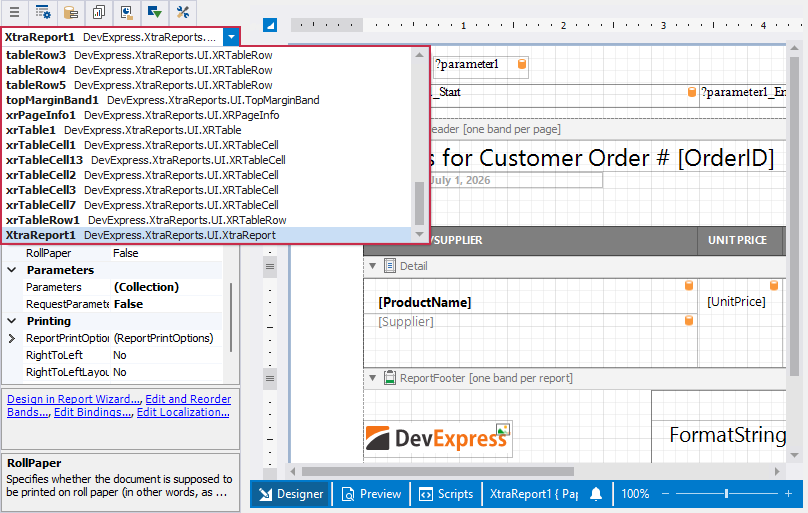This screenshot has width=808, height=513.
Task: Select highlighted XtraReport1 XtraReport list entry
Action: 208,235
